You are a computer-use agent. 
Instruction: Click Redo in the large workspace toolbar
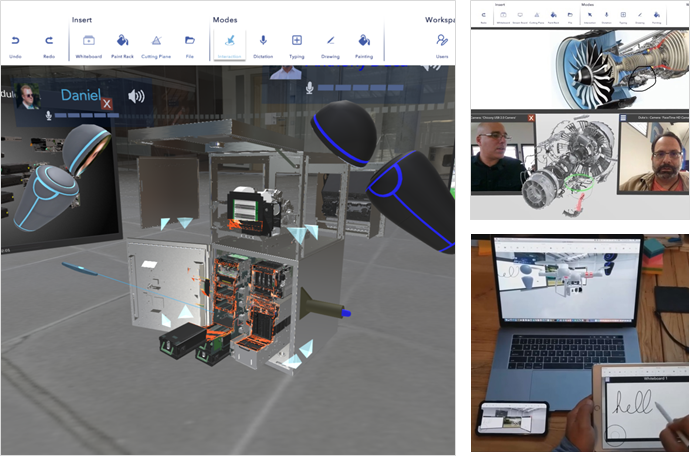[x=49, y=46]
